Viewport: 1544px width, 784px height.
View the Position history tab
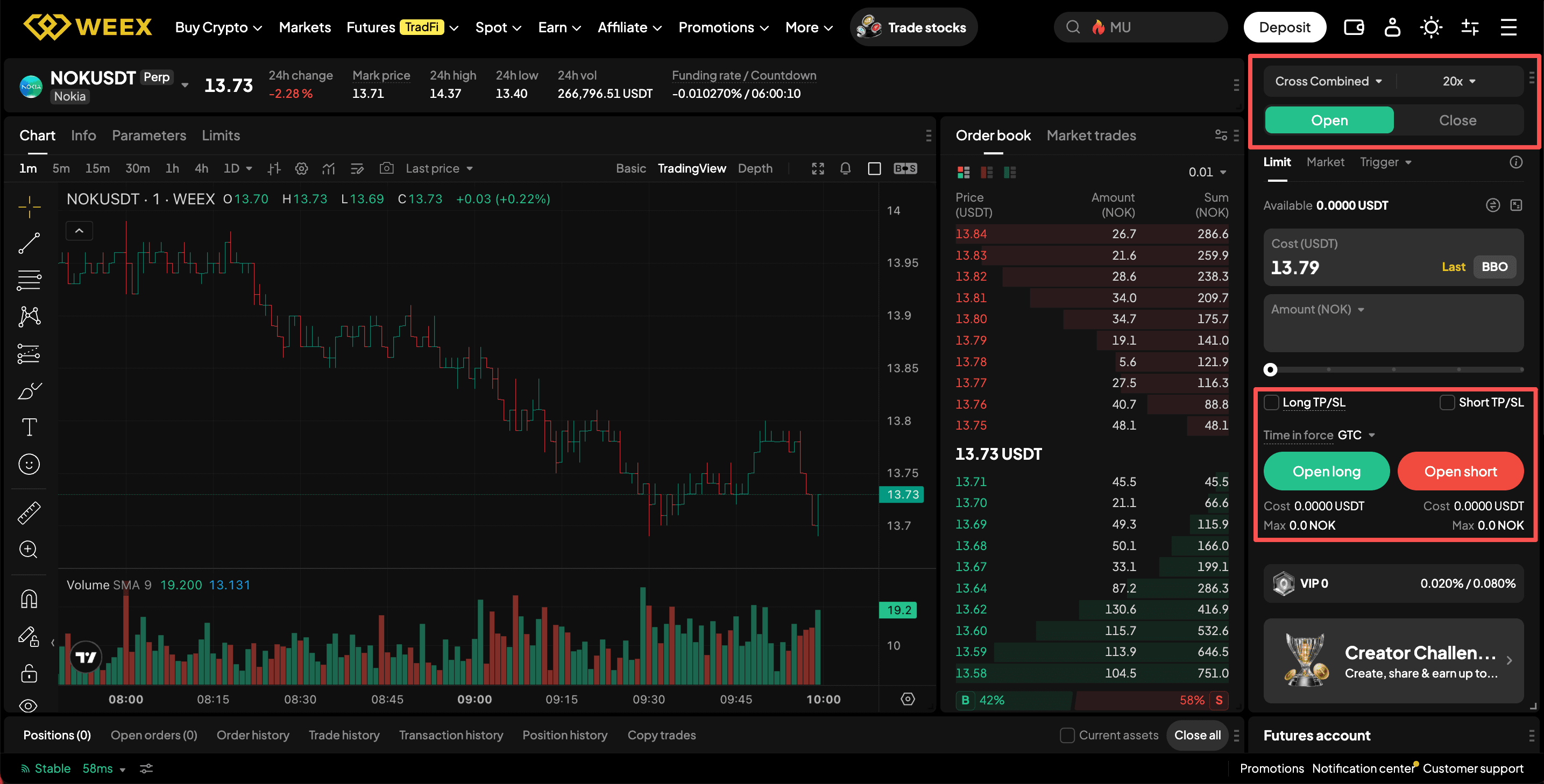[x=565, y=736]
